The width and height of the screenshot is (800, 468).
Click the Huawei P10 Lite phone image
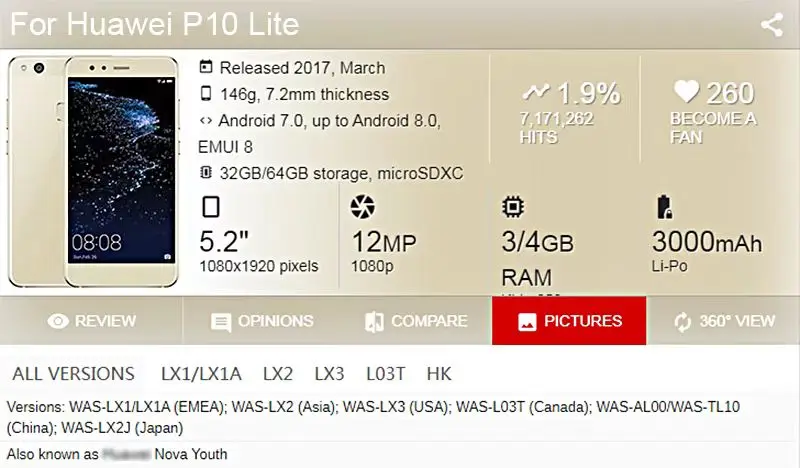pos(97,172)
